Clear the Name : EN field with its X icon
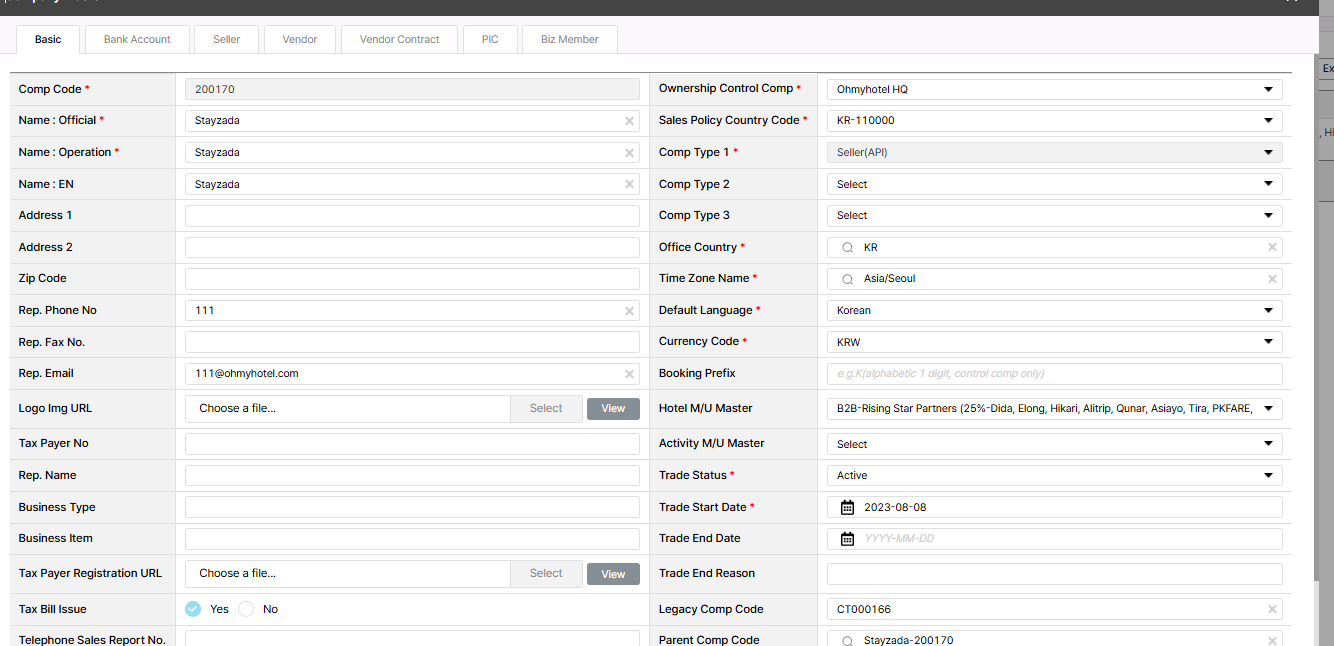 click(629, 184)
